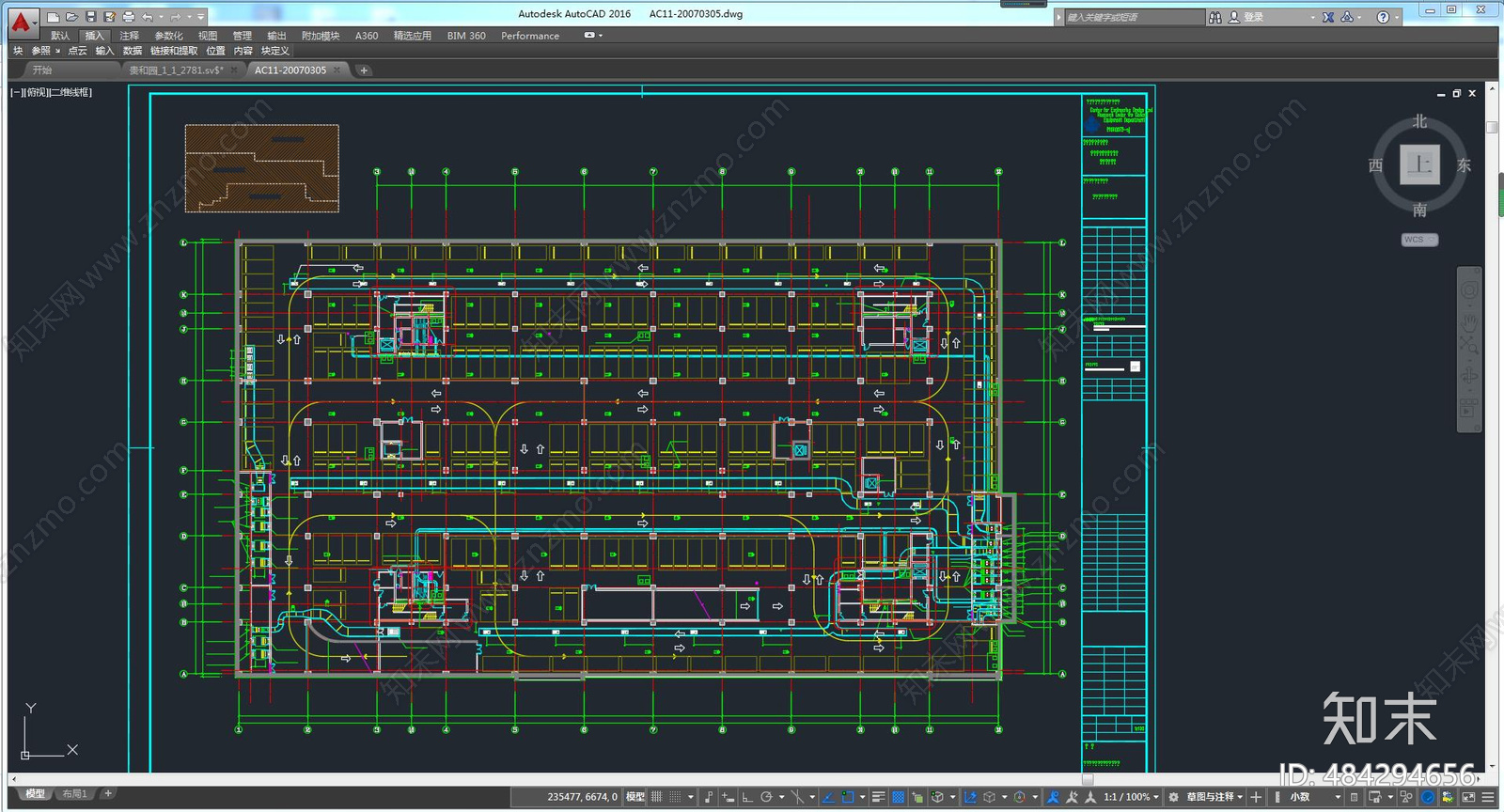Open the Customize menu in status bar
The height and width of the screenshot is (812, 1504).
1488,797
